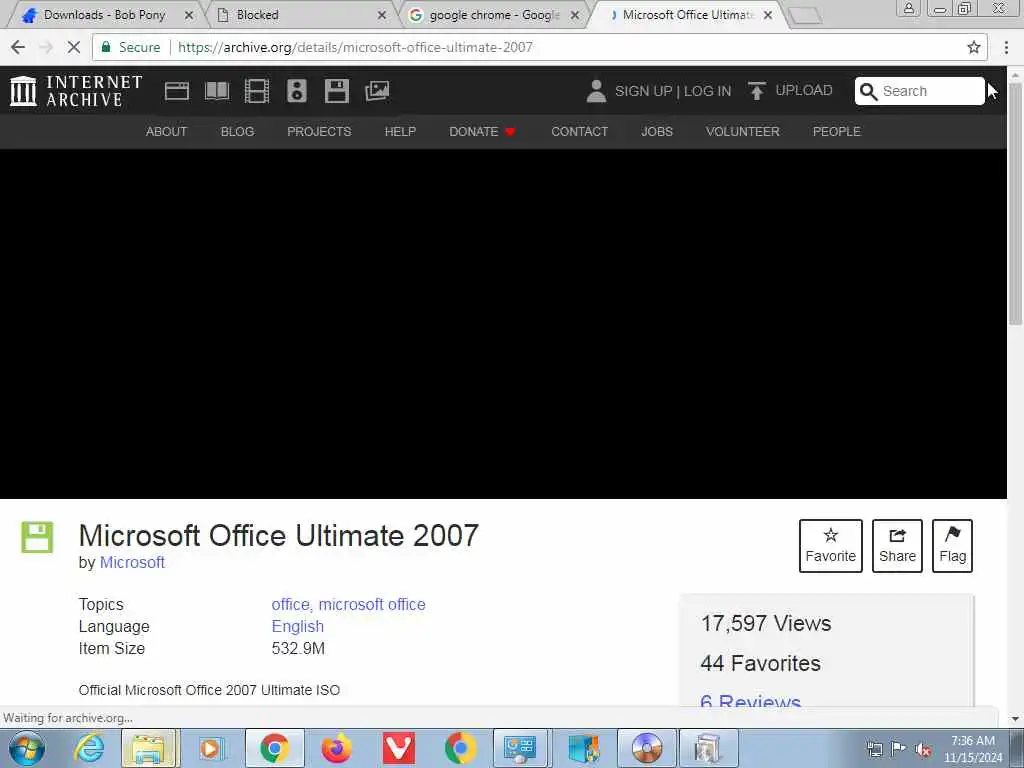The image size is (1024, 768).
Task: Click the Share button
Action: pos(897,546)
